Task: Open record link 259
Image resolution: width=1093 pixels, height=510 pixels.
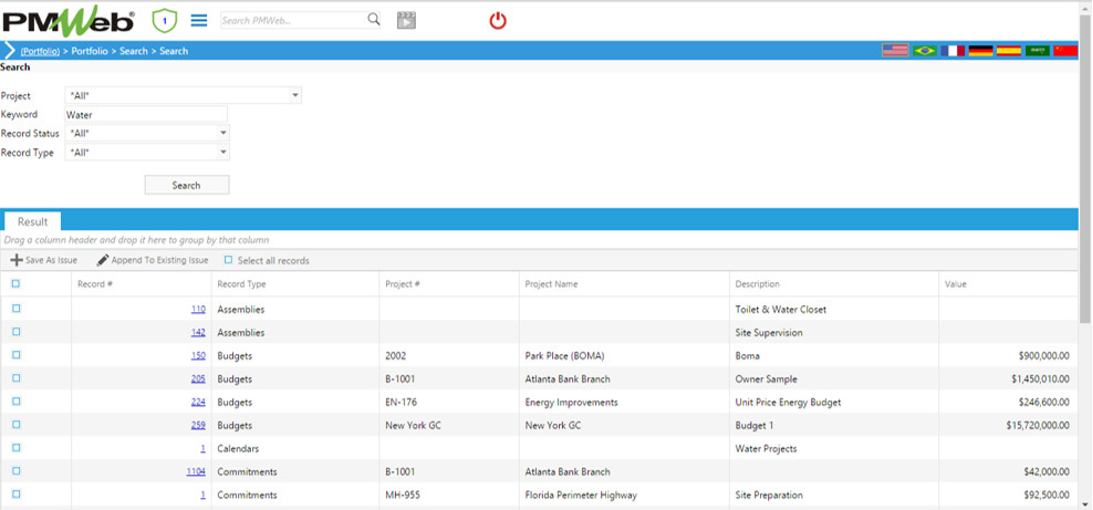Action: pyautogui.click(x=198, y=425)
